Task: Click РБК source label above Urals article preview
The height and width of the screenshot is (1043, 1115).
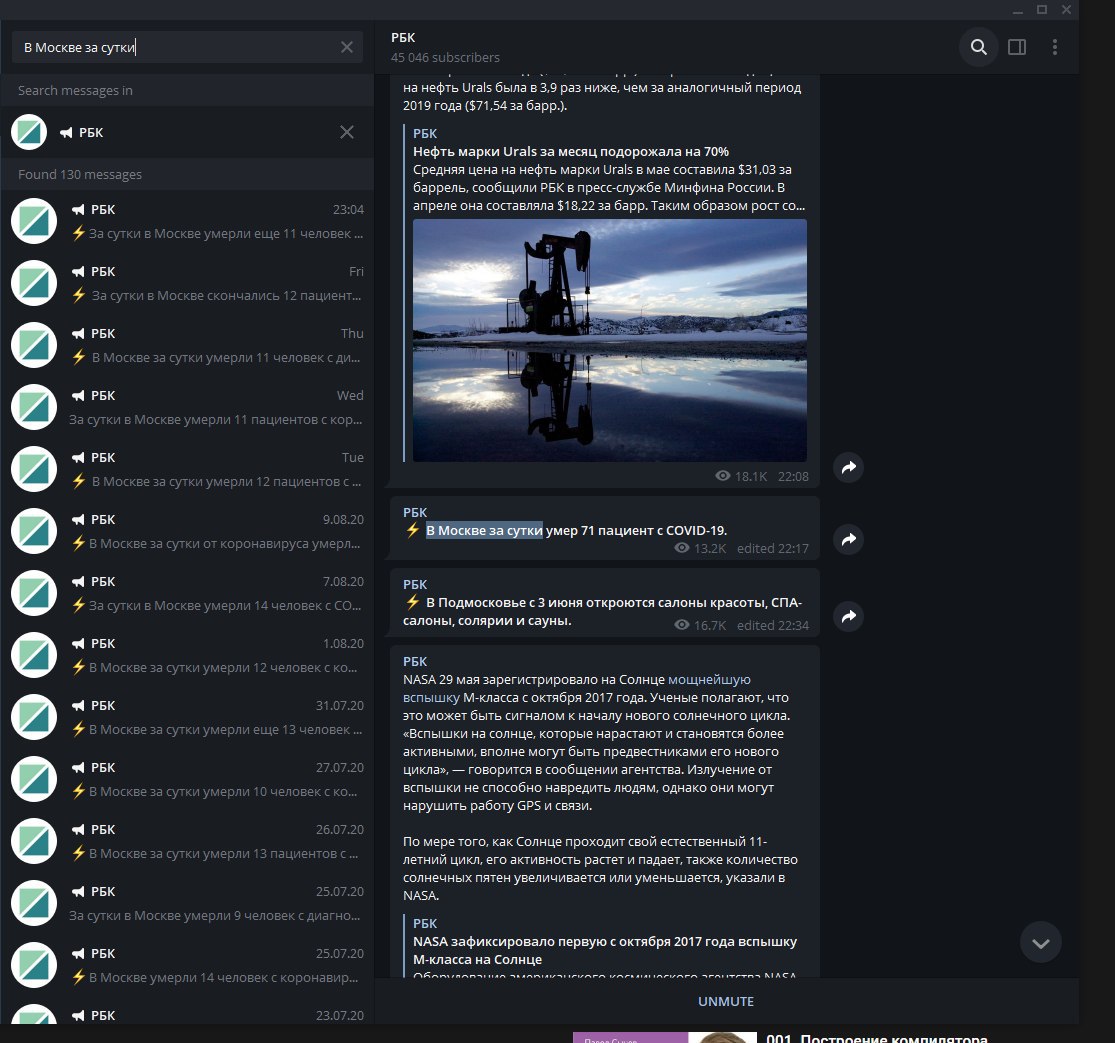Action: click(425, 134)
